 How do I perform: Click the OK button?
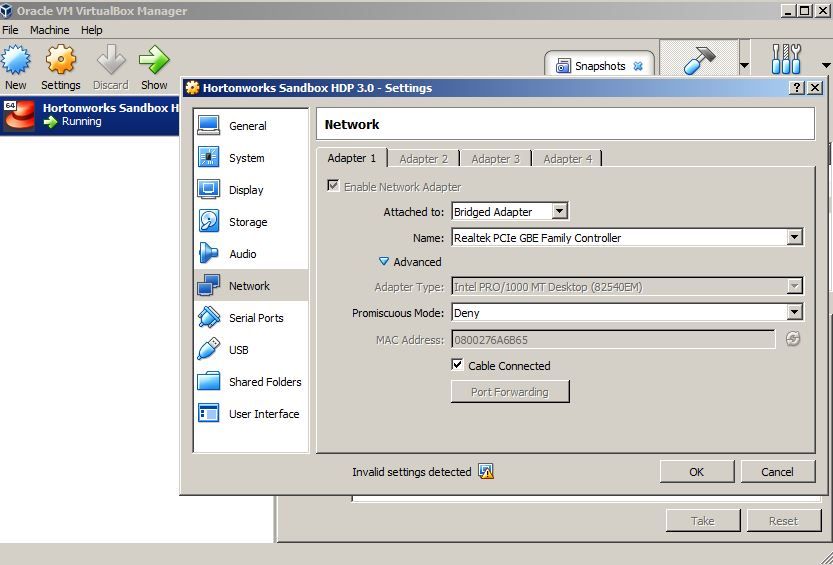[696, 472]
